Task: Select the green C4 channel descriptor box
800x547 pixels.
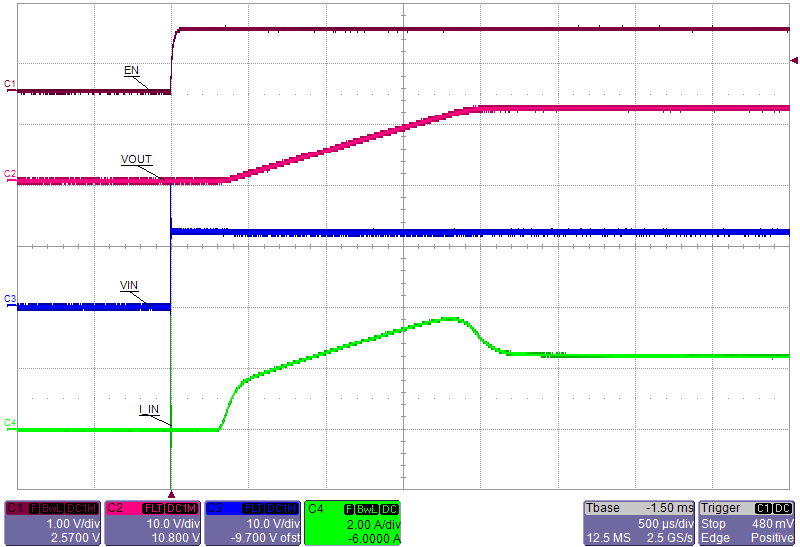Action: point(353,523)
